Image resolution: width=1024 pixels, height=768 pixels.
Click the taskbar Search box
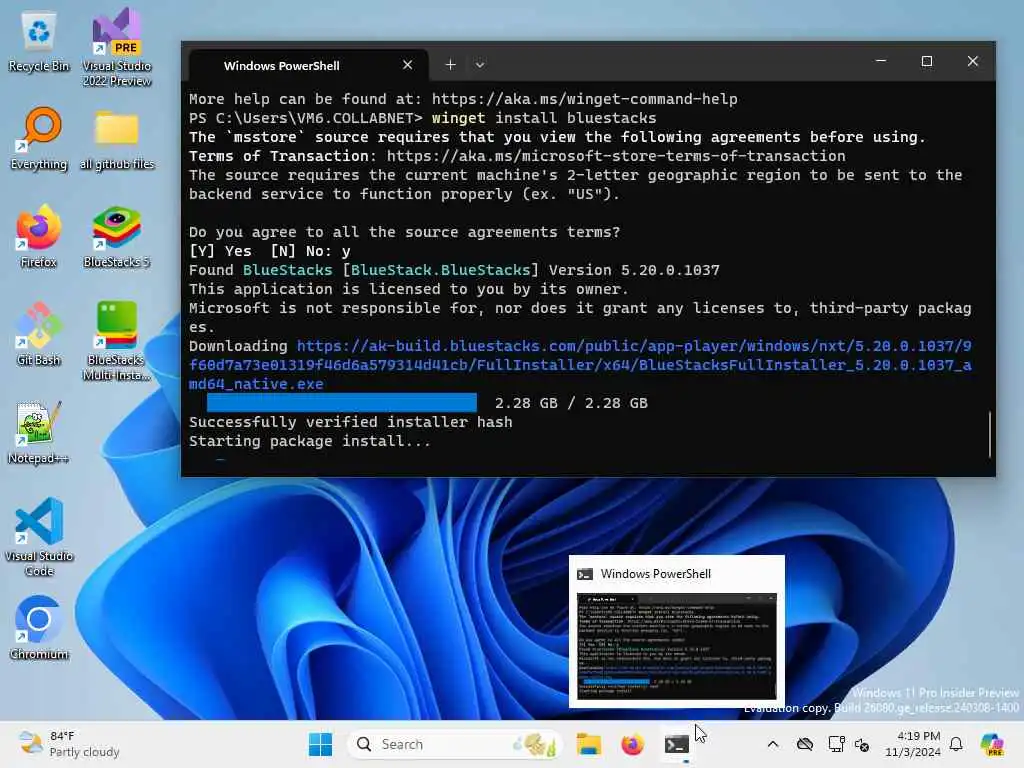click(455, 744)
